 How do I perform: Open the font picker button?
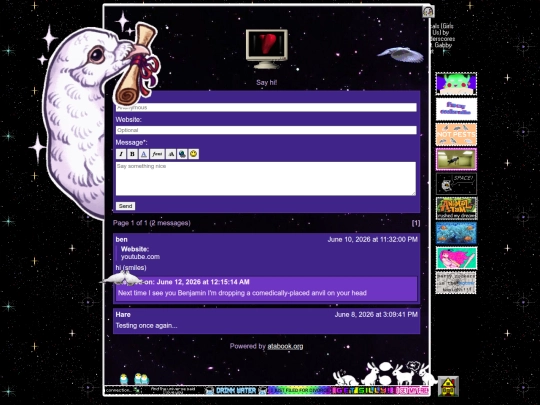click(x=157, y=154)
